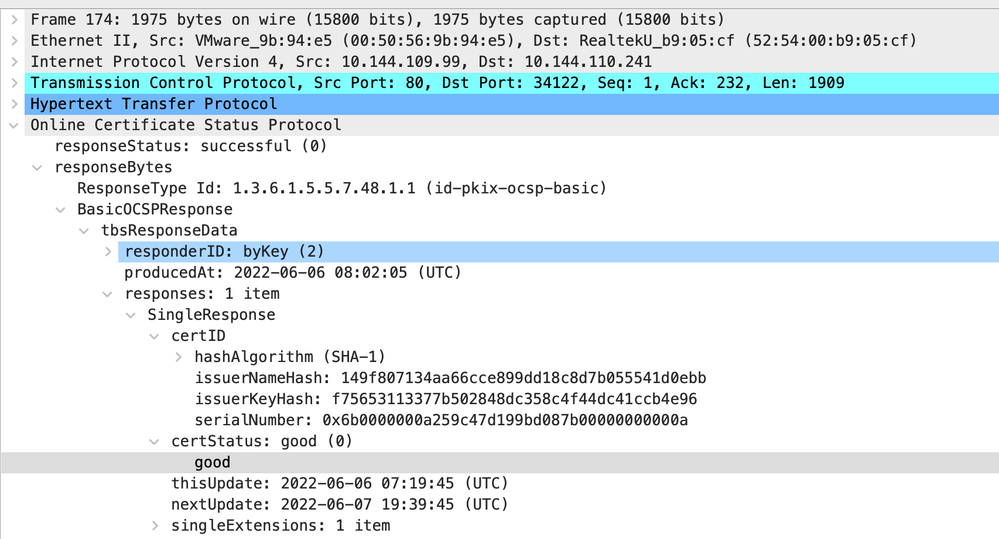Image resolution: width=999 pixels, height=539 pixels.
Task: Expand the Frame 174 row
Action: coord(13,19)
